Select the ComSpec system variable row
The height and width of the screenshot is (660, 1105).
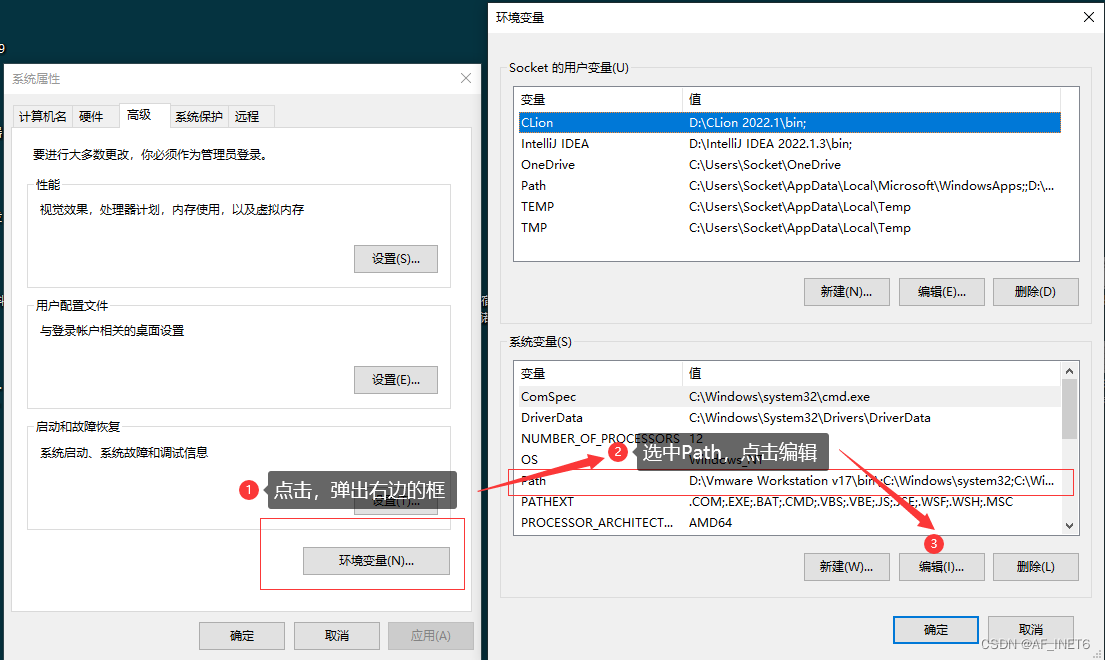coord(789,397)
